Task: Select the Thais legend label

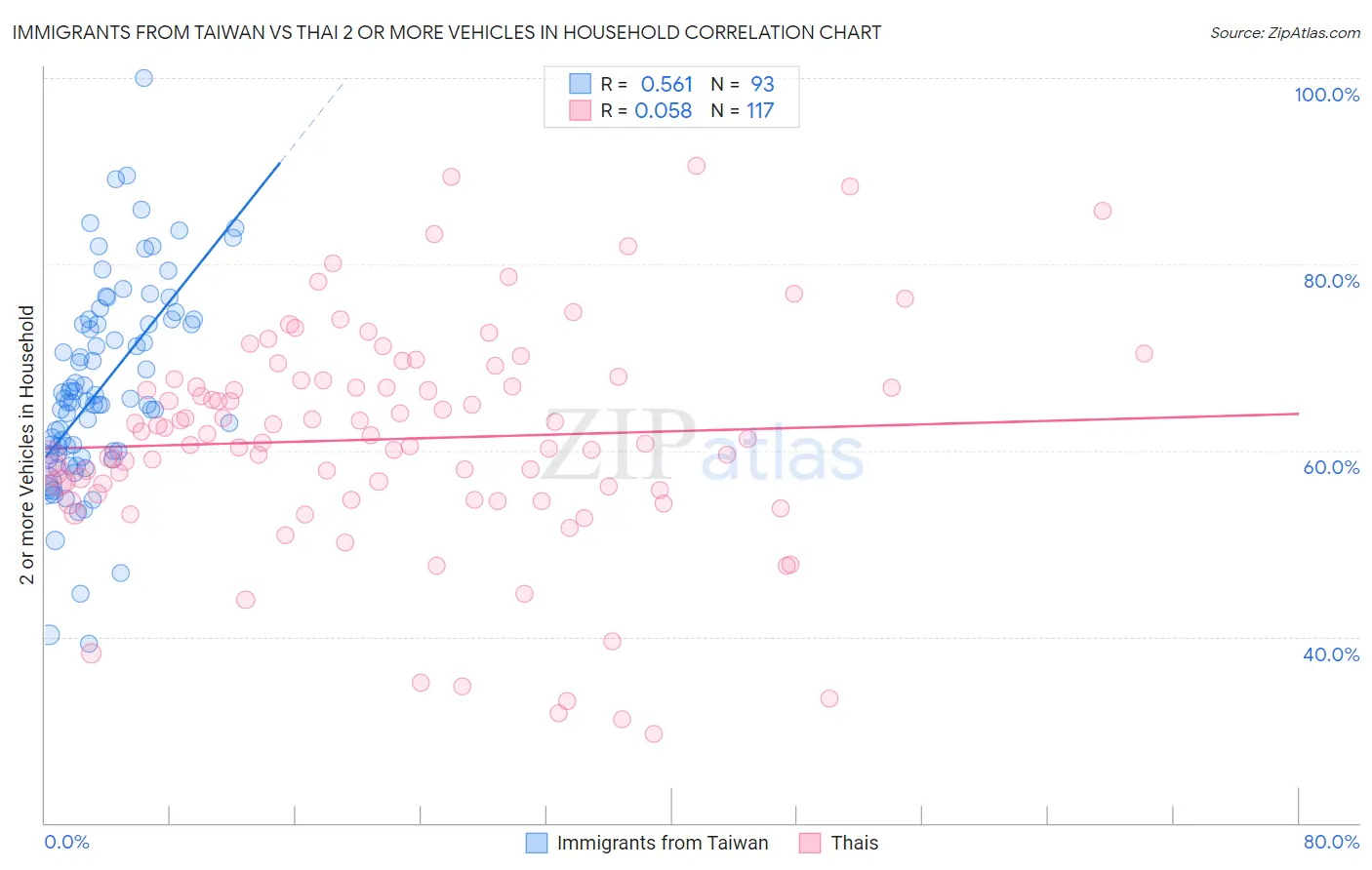Action: click(x=855, y=843)
